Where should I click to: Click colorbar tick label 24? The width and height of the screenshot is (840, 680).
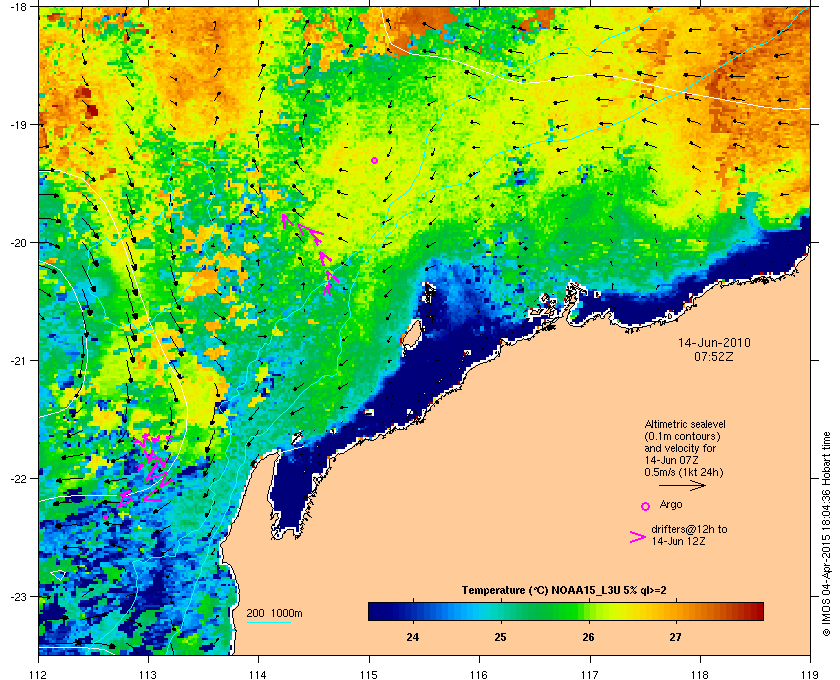pyautogui.click(x=412, y=637)
